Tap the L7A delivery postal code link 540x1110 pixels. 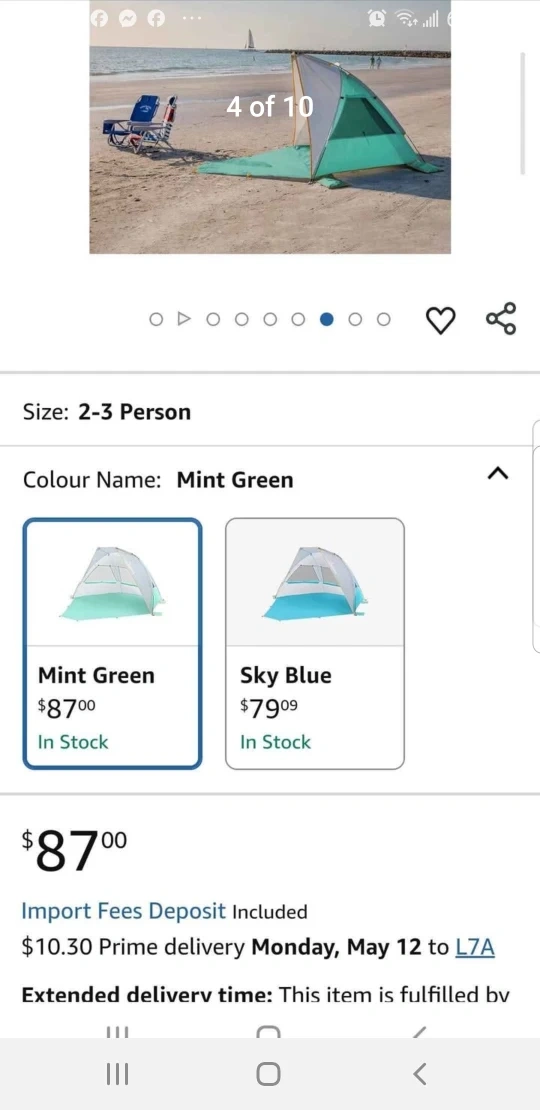coord(475,947)
